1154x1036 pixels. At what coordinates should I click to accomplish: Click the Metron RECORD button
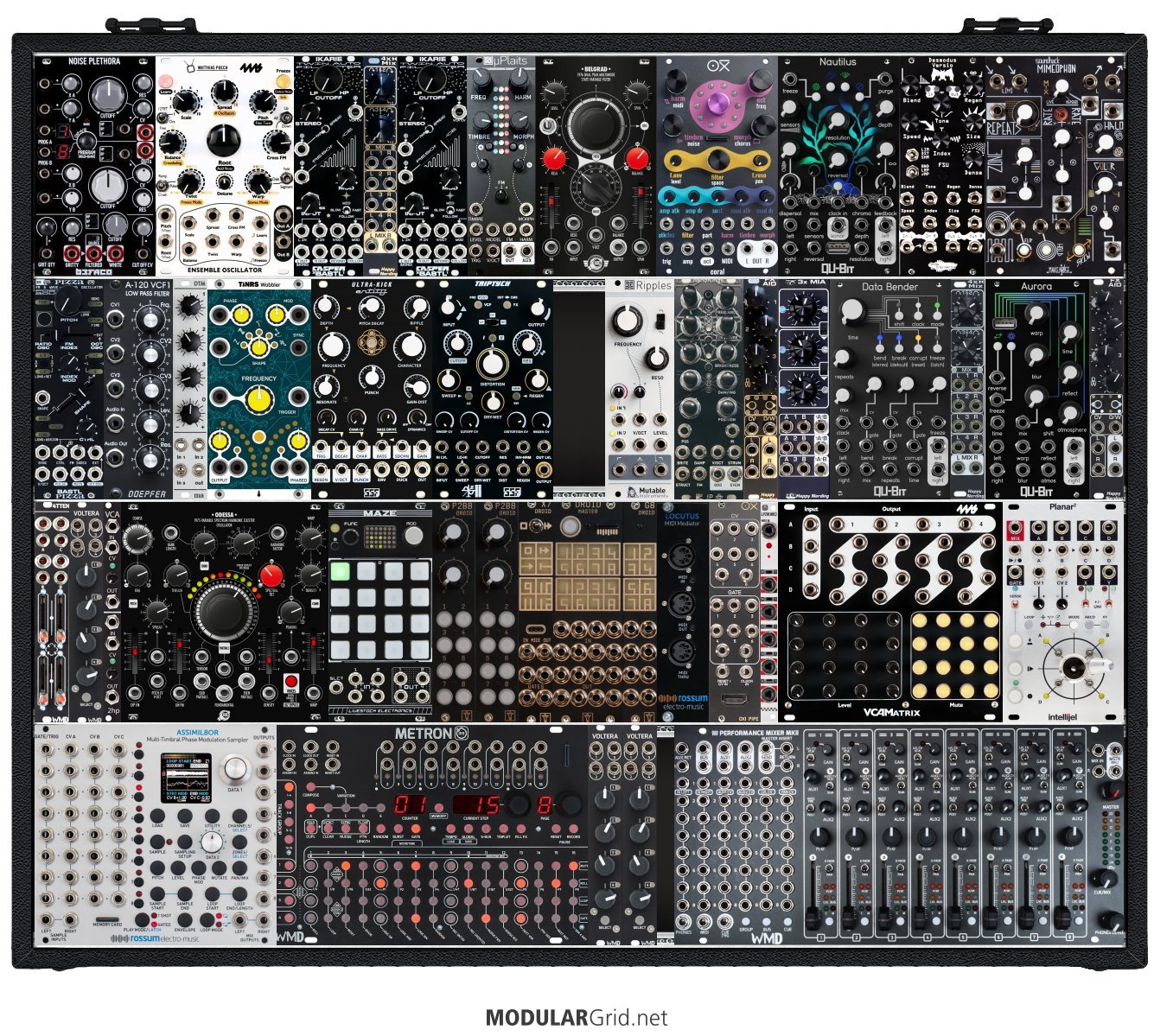pyautogui.click(x=572, y=829)
